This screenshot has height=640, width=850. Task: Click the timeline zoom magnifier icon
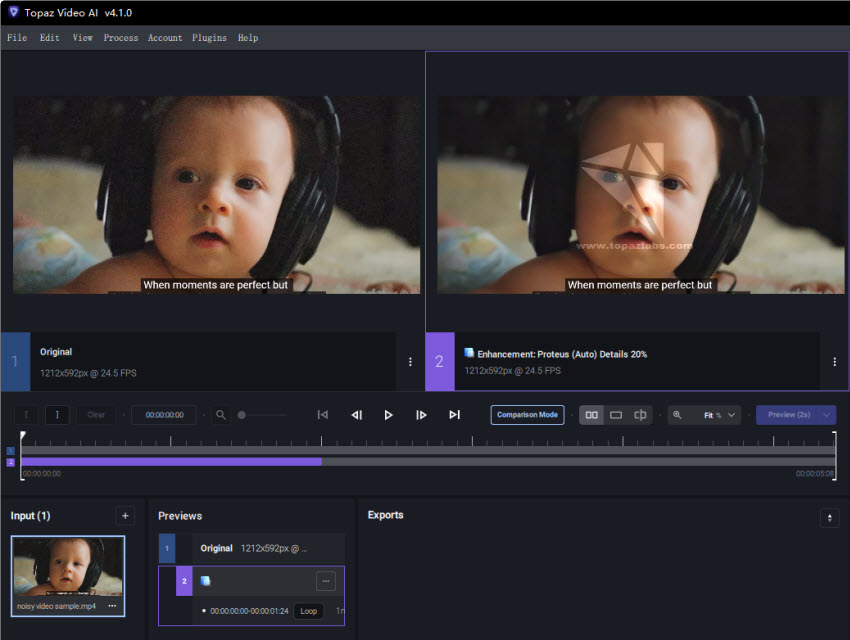[x=221, y=415]
